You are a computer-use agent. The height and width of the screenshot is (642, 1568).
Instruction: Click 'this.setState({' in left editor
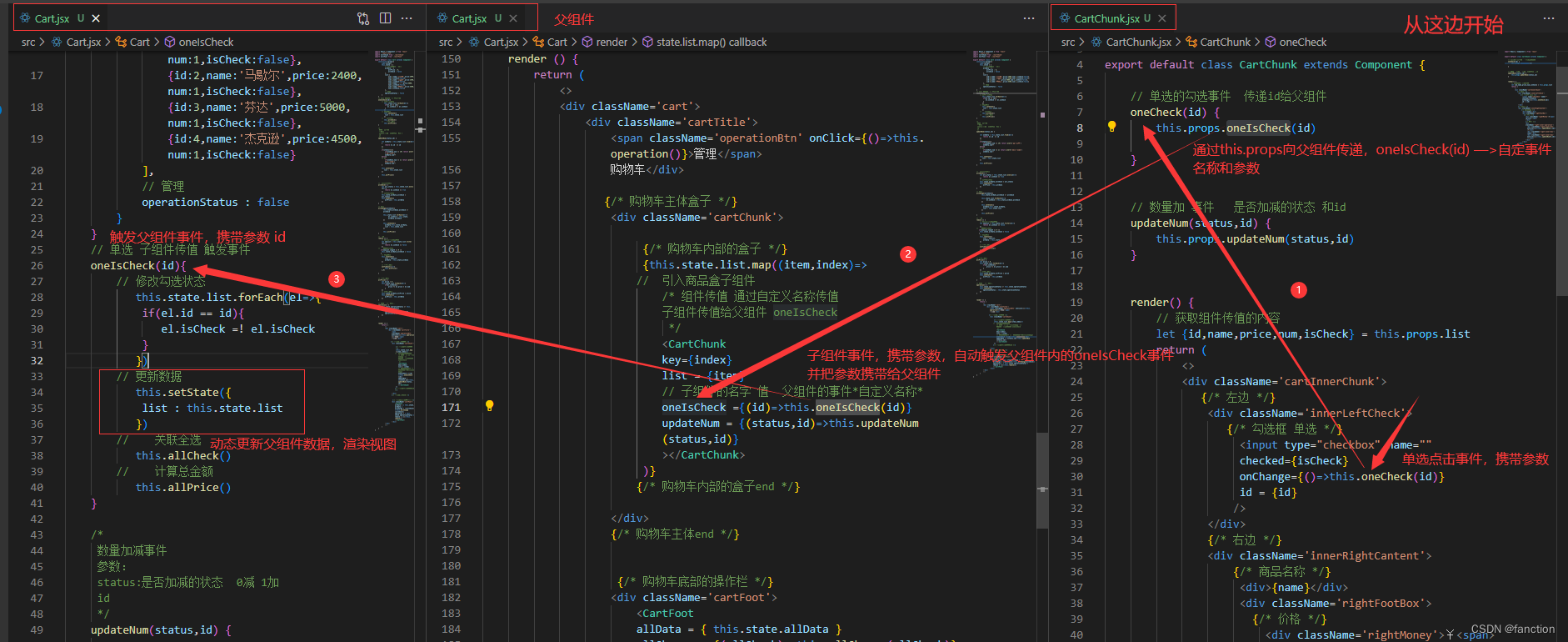pos(183,393)
